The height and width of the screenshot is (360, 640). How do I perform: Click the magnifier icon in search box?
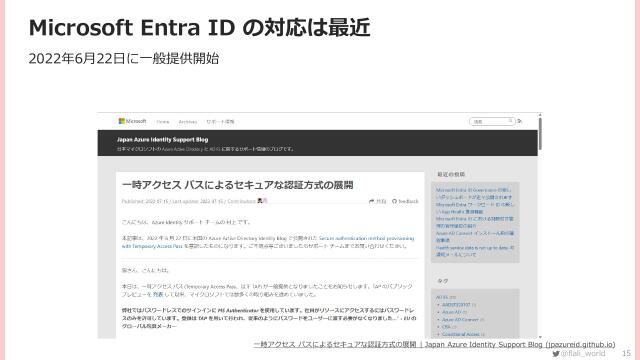tap(510, 121)
